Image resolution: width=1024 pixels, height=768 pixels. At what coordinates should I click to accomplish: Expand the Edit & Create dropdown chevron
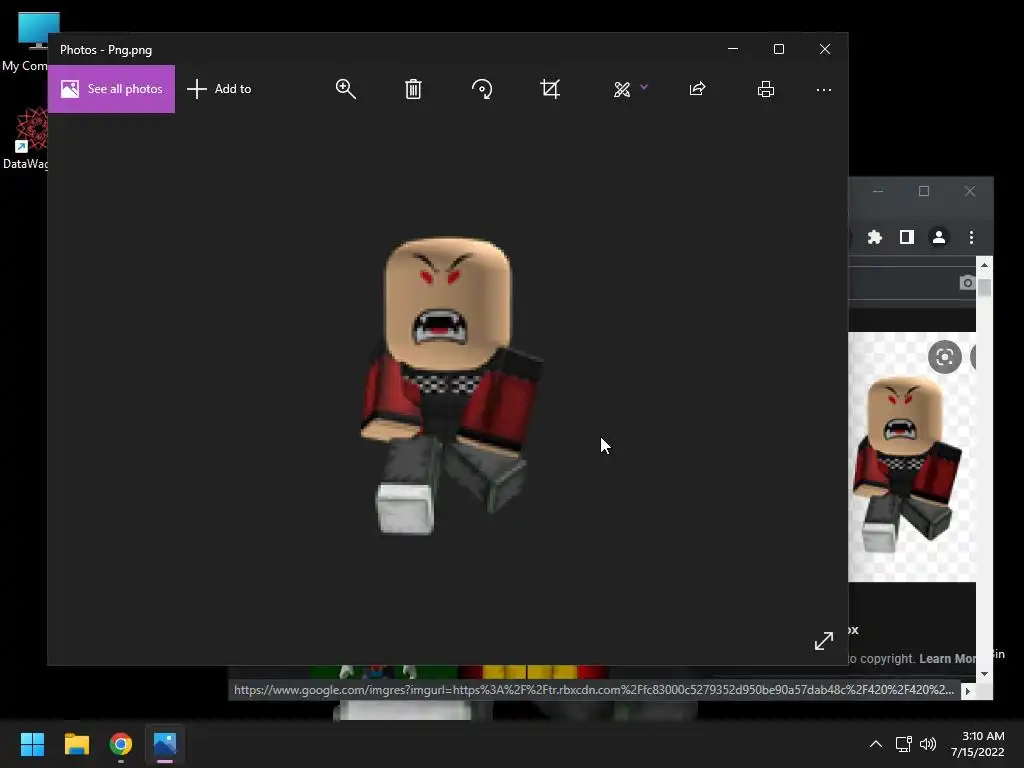[x=644, y=87]
